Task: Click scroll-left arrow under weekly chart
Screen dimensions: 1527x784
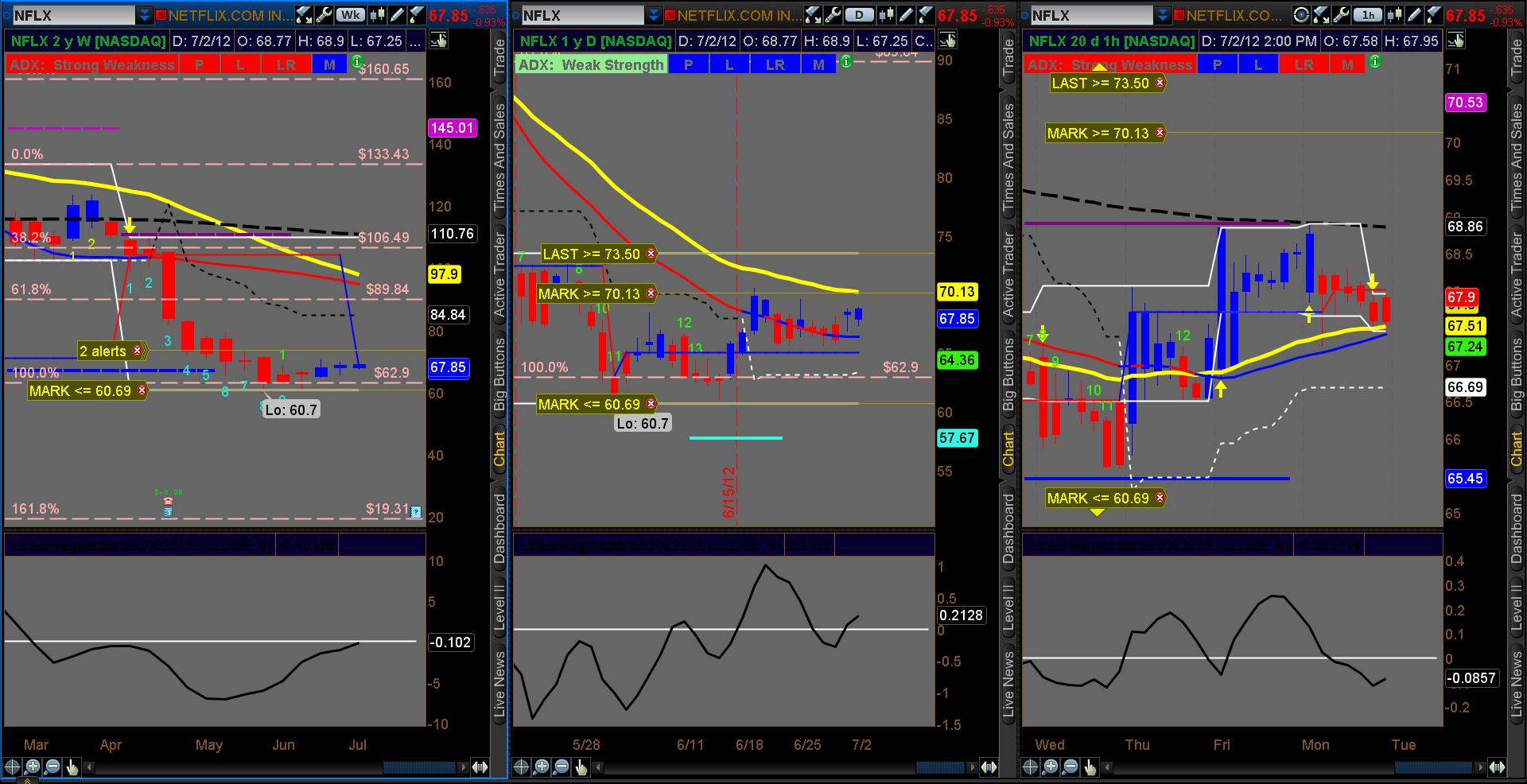Action: tap(89, 767)
